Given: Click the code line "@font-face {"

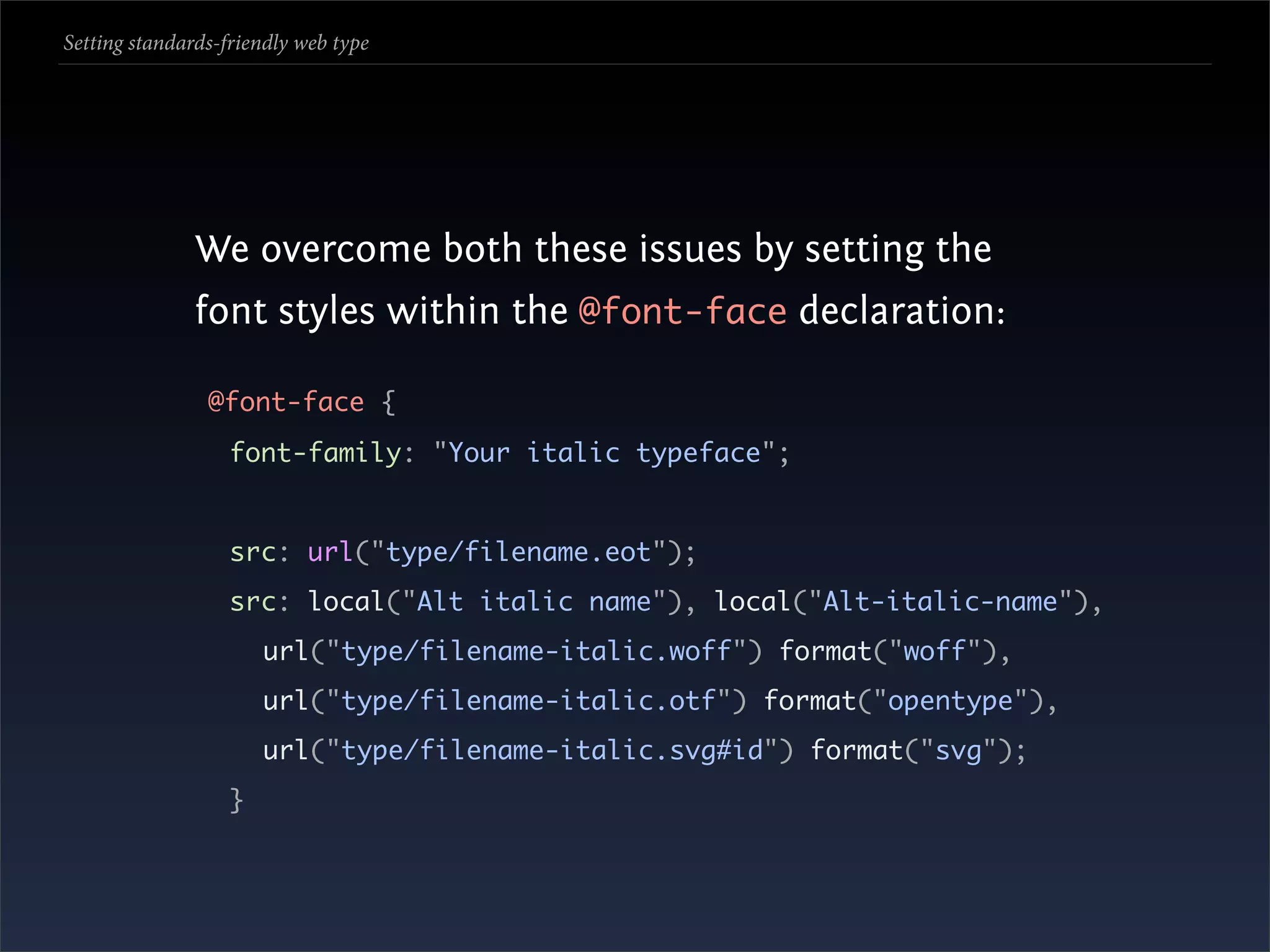Looking at the screenshot, I should 301,402.
